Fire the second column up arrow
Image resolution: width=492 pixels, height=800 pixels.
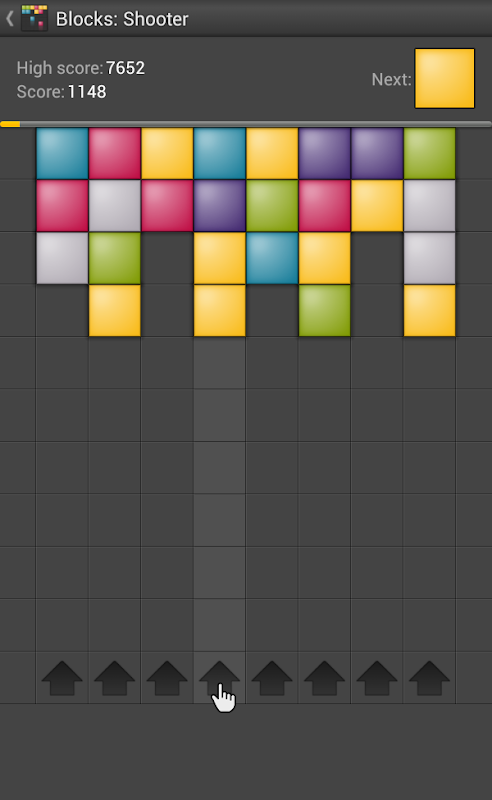coord(114,678)
